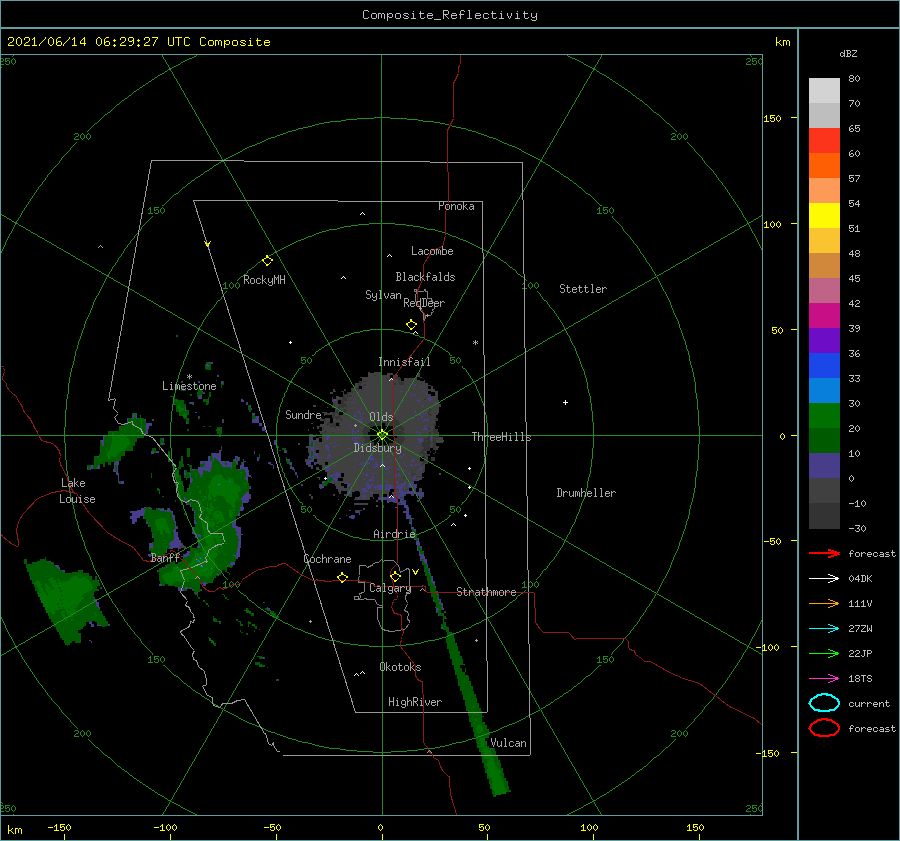Click the large green echo southwest of Banff

[66, 599]
